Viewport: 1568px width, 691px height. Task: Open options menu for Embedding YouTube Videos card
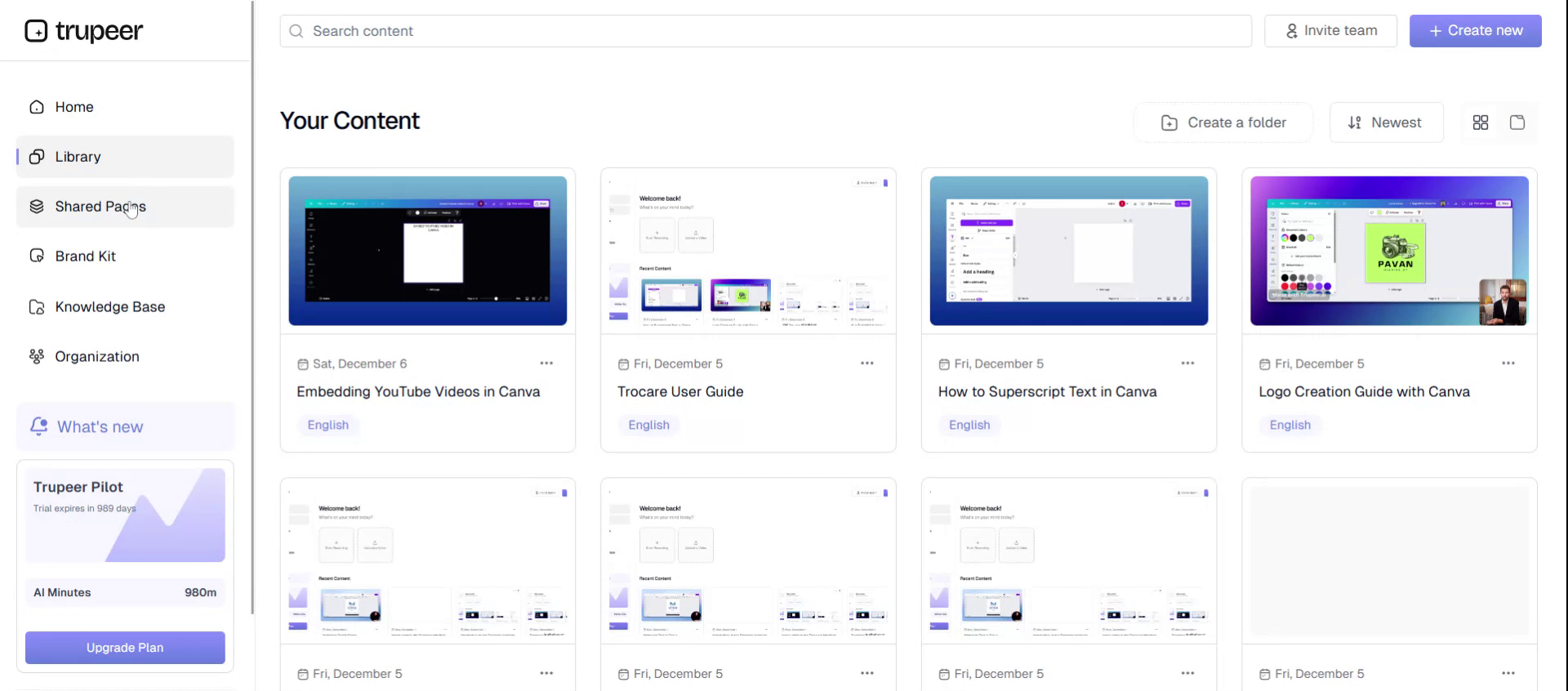pyautogui.click(x=546, y=363)
